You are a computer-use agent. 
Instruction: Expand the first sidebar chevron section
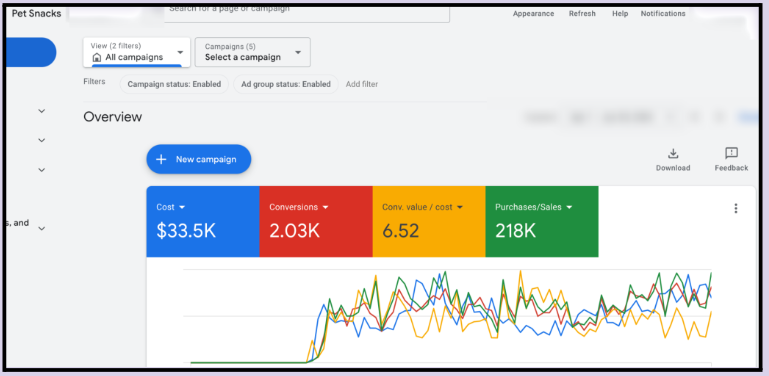coord(42,111)
